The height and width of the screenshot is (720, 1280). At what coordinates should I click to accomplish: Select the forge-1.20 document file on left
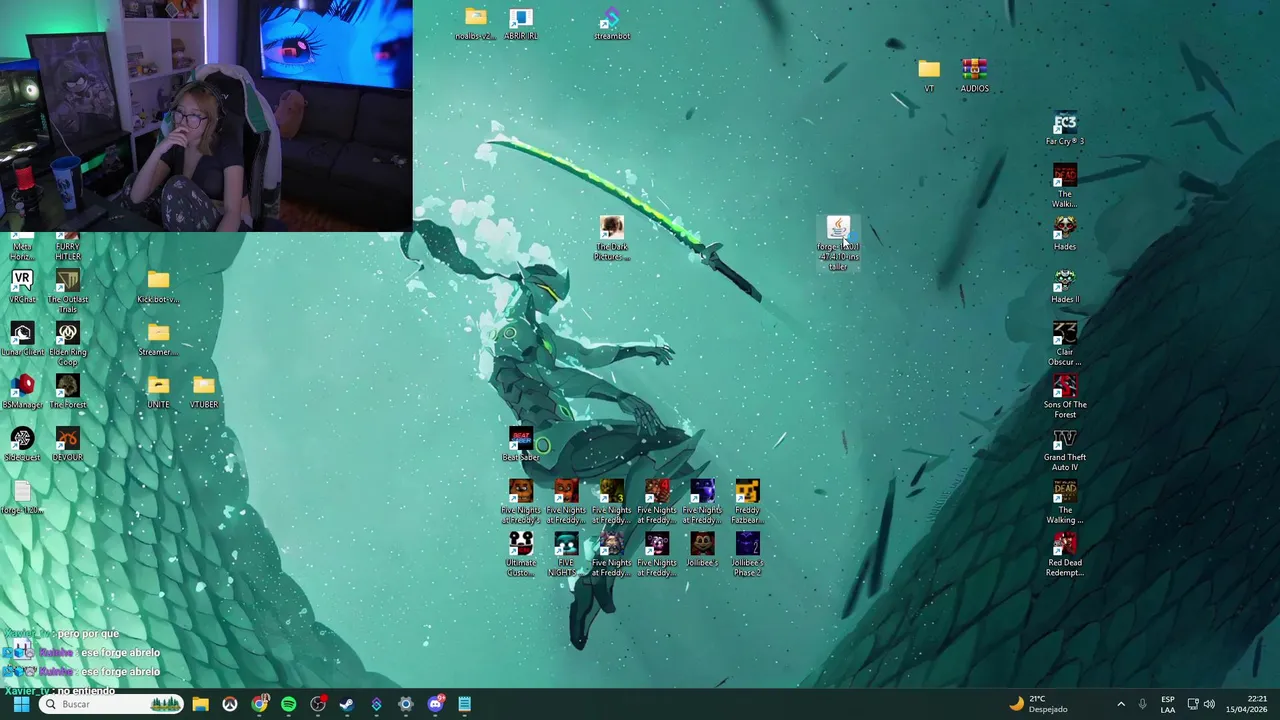(x=22, y=497)
